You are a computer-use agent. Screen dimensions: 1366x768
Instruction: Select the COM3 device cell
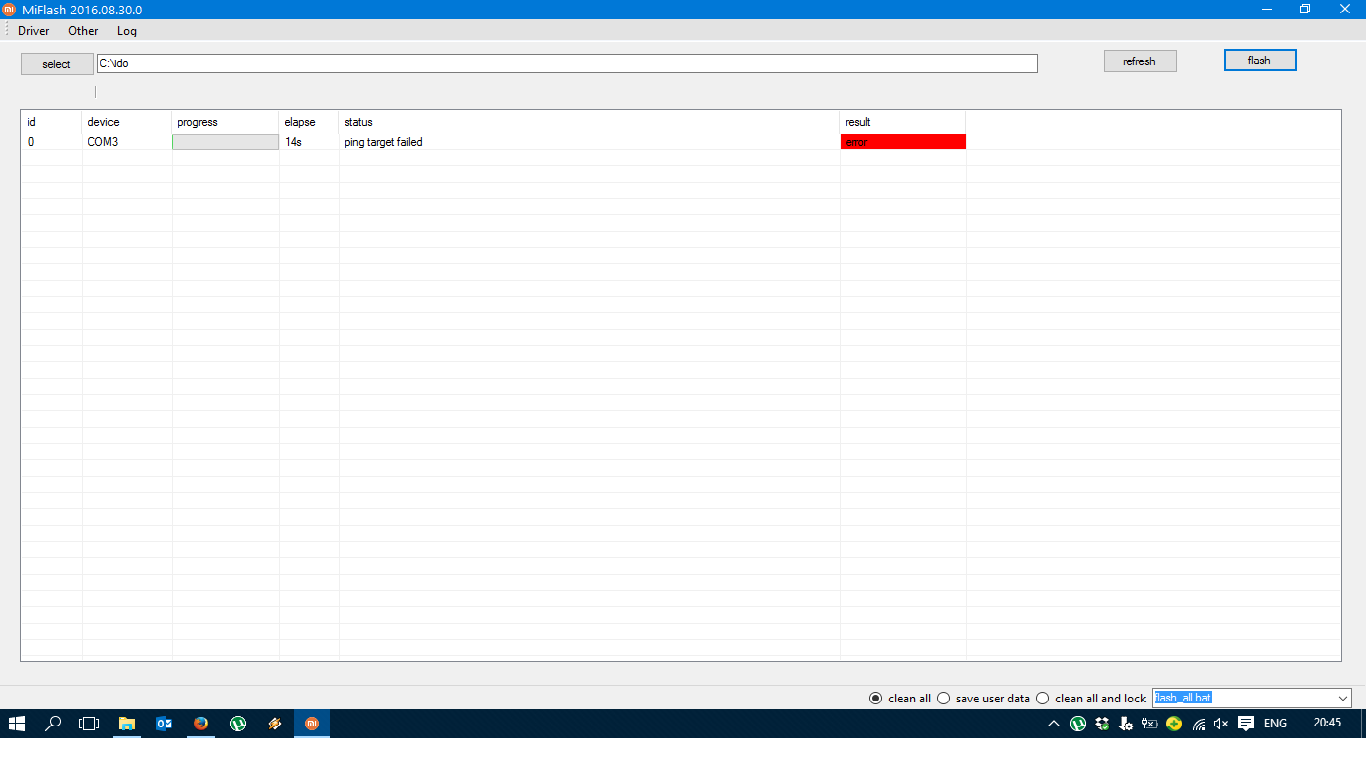[x=127, y=142]
